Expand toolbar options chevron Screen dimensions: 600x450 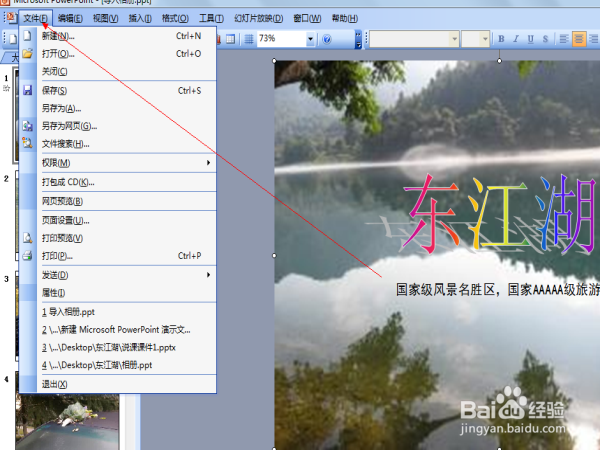click(x=359, y=39)
